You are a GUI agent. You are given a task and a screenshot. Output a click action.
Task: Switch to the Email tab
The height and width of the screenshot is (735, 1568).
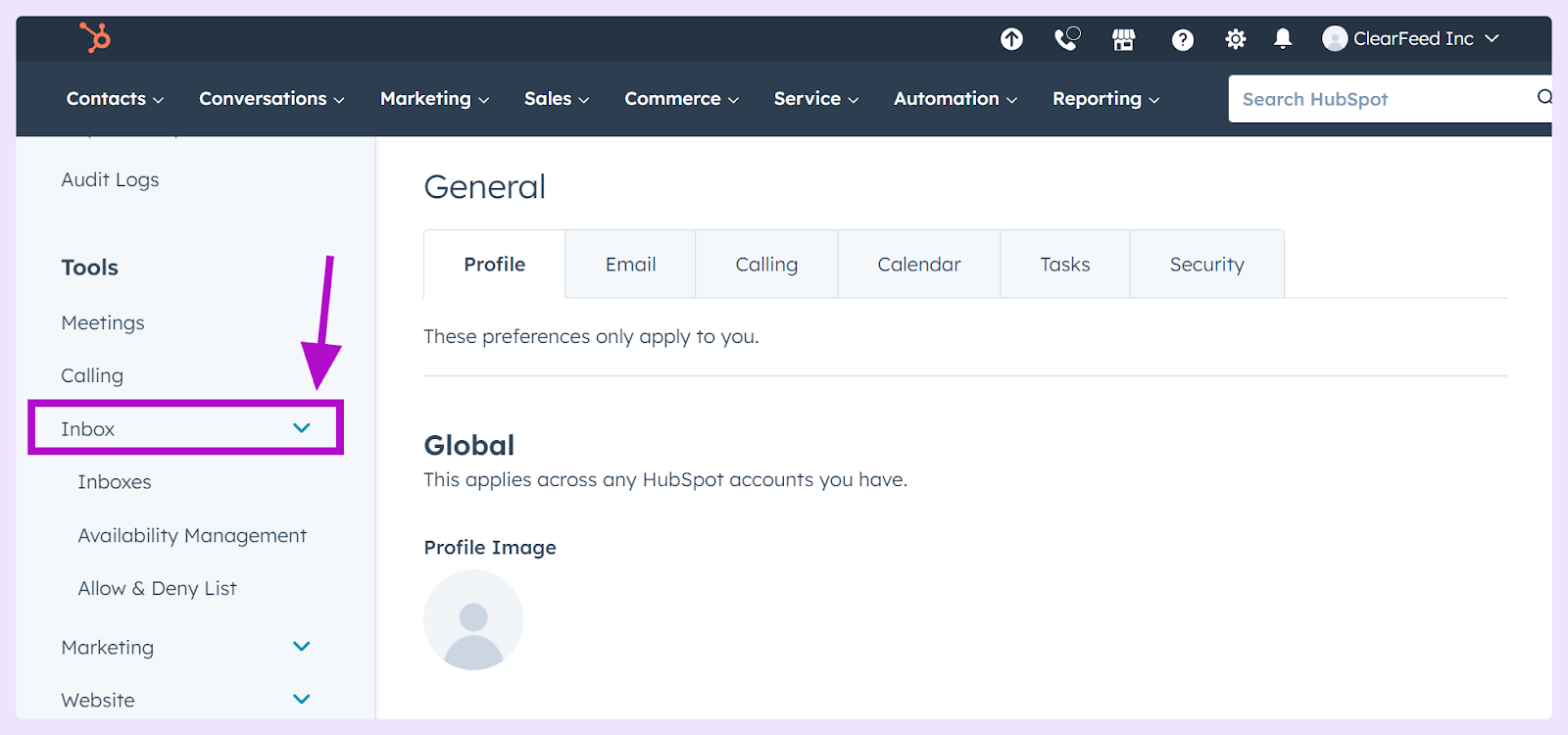pos(630,265)
